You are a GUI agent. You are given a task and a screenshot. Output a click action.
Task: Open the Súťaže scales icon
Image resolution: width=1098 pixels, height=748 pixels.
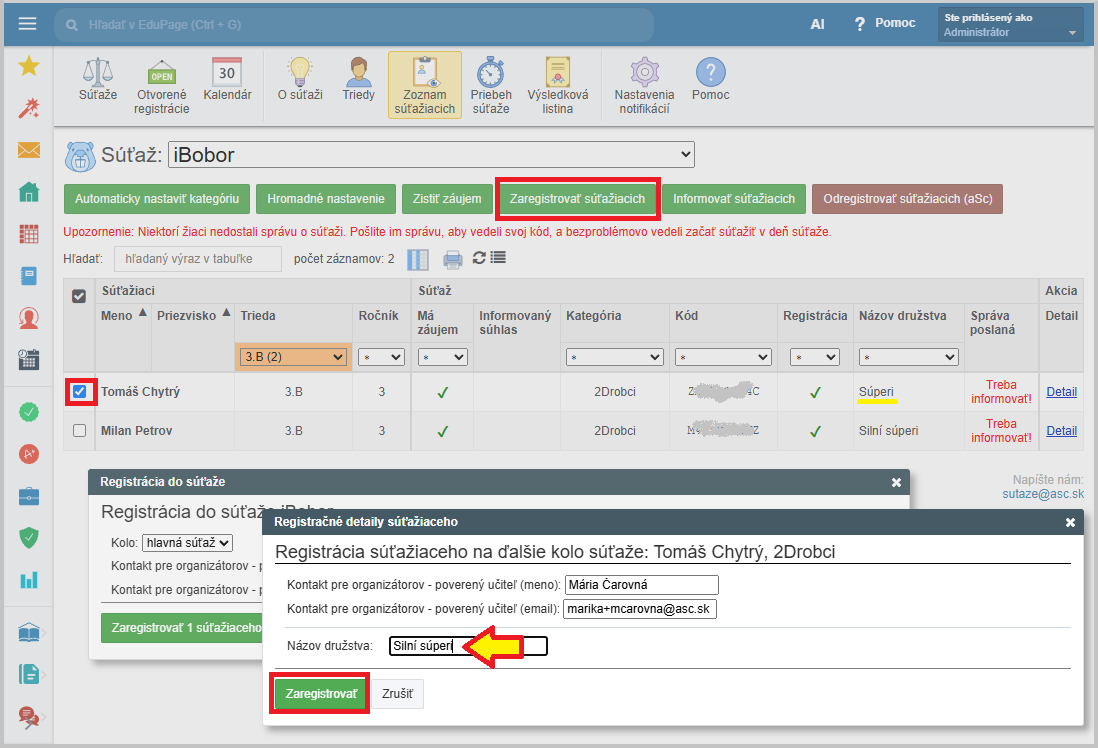[x=98, y=75]
